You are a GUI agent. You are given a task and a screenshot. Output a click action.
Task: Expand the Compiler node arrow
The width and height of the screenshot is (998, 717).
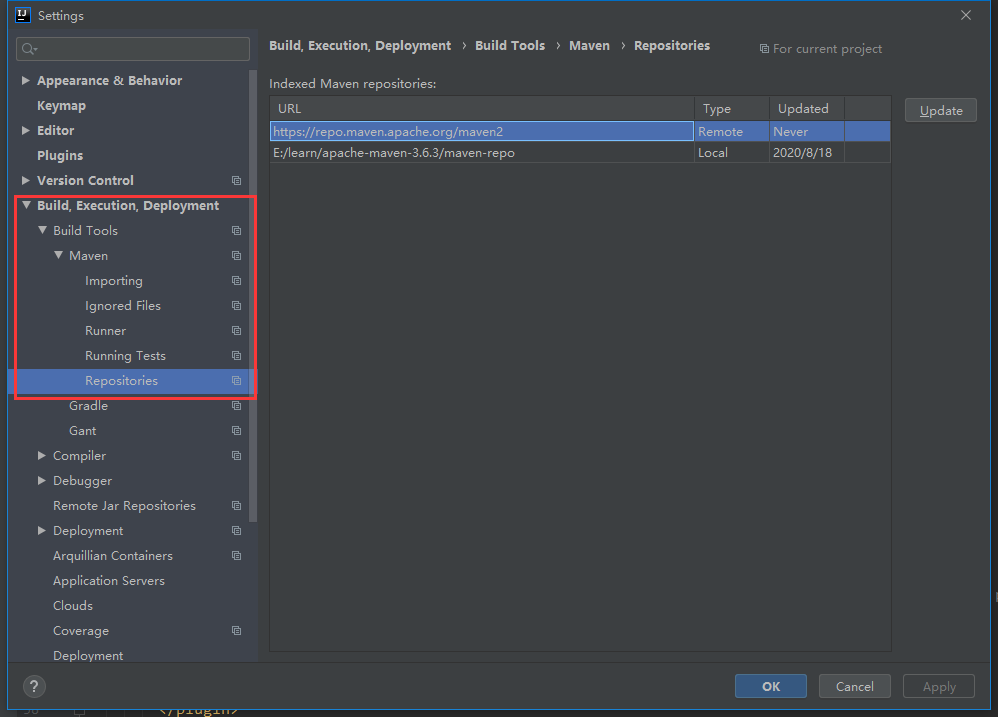[41, 456]
